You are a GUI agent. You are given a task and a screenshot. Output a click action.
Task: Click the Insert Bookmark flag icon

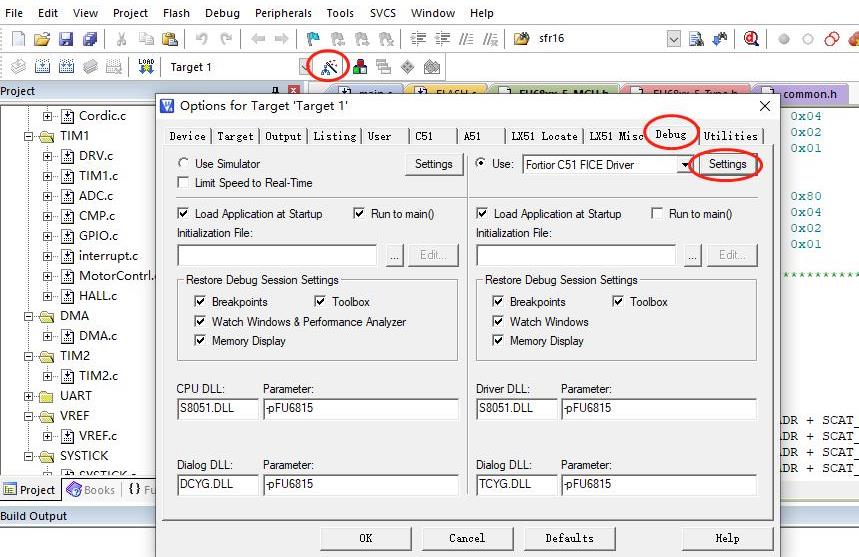tap(312, 39)
